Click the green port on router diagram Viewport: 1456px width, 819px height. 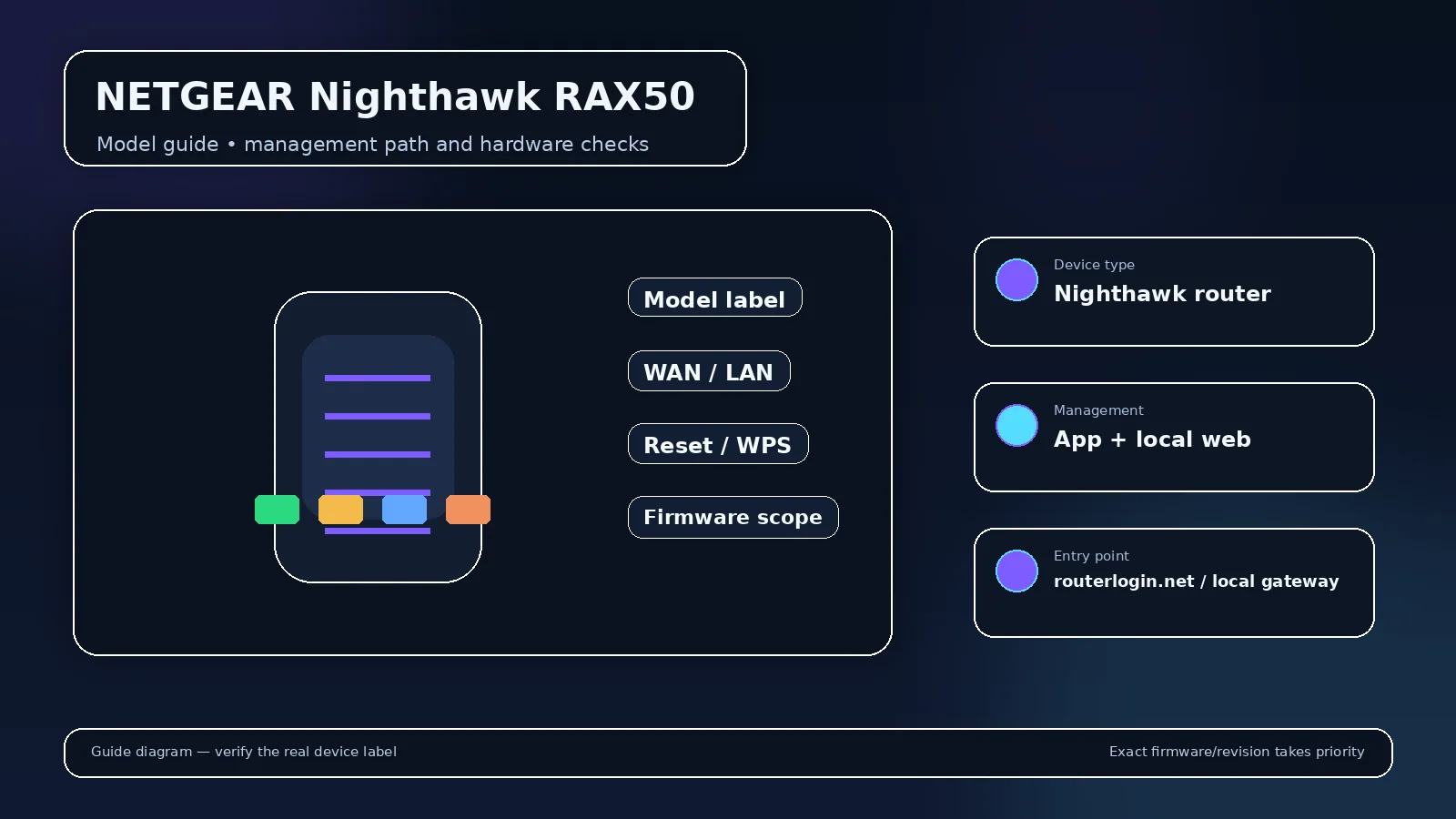[x=277, y=510]
